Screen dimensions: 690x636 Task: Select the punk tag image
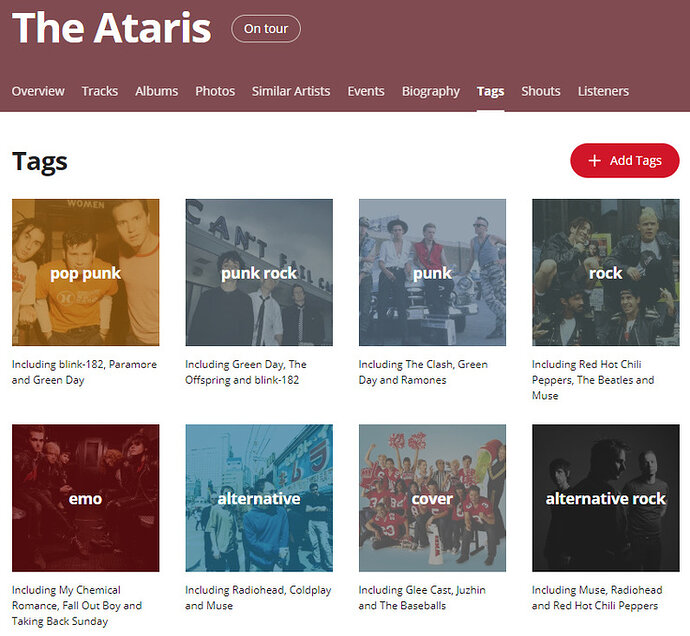click(x=433, y=272)
